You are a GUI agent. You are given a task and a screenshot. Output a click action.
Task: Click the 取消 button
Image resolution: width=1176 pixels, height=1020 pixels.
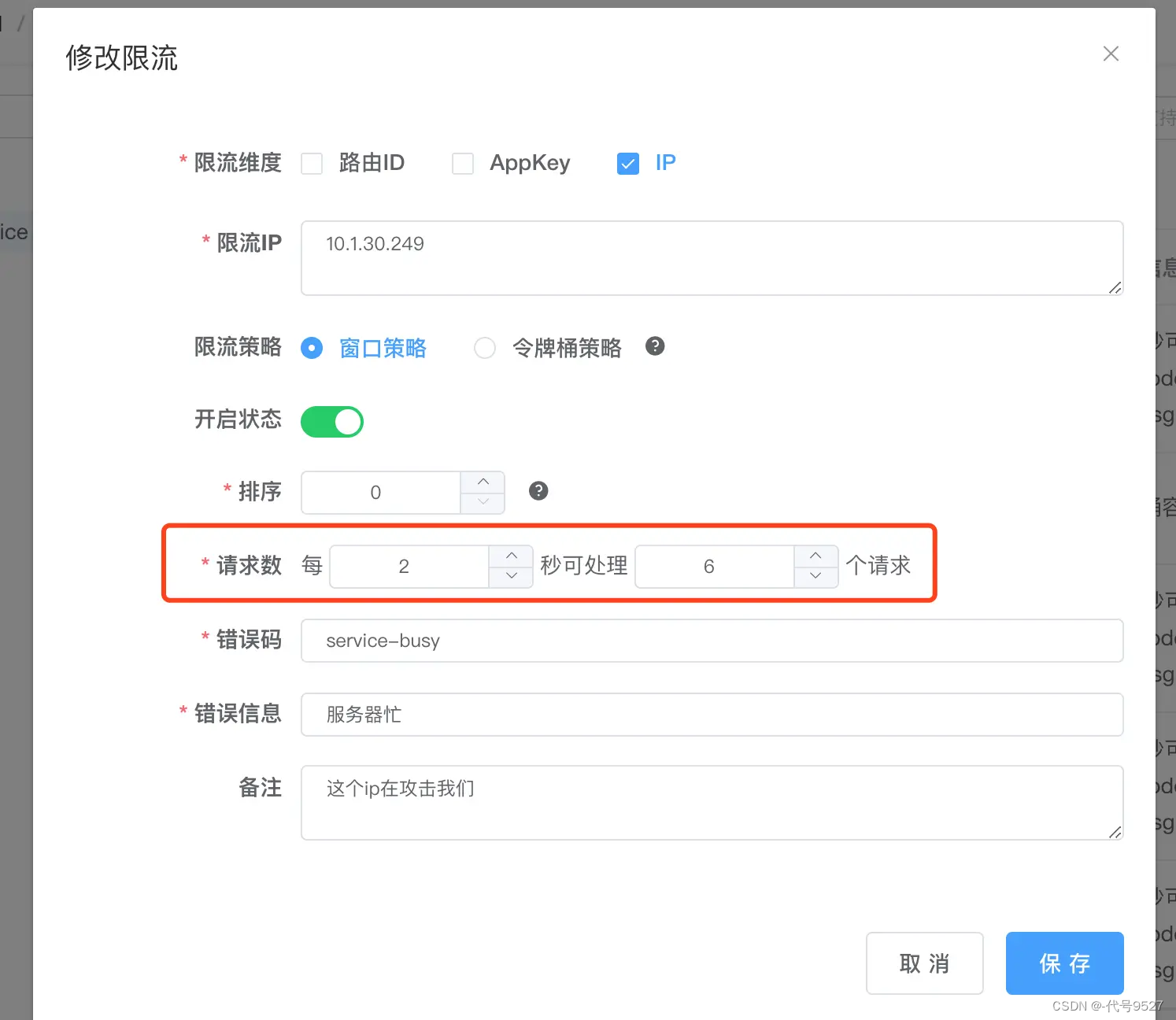pyautogui.click(x=925, y=963)
